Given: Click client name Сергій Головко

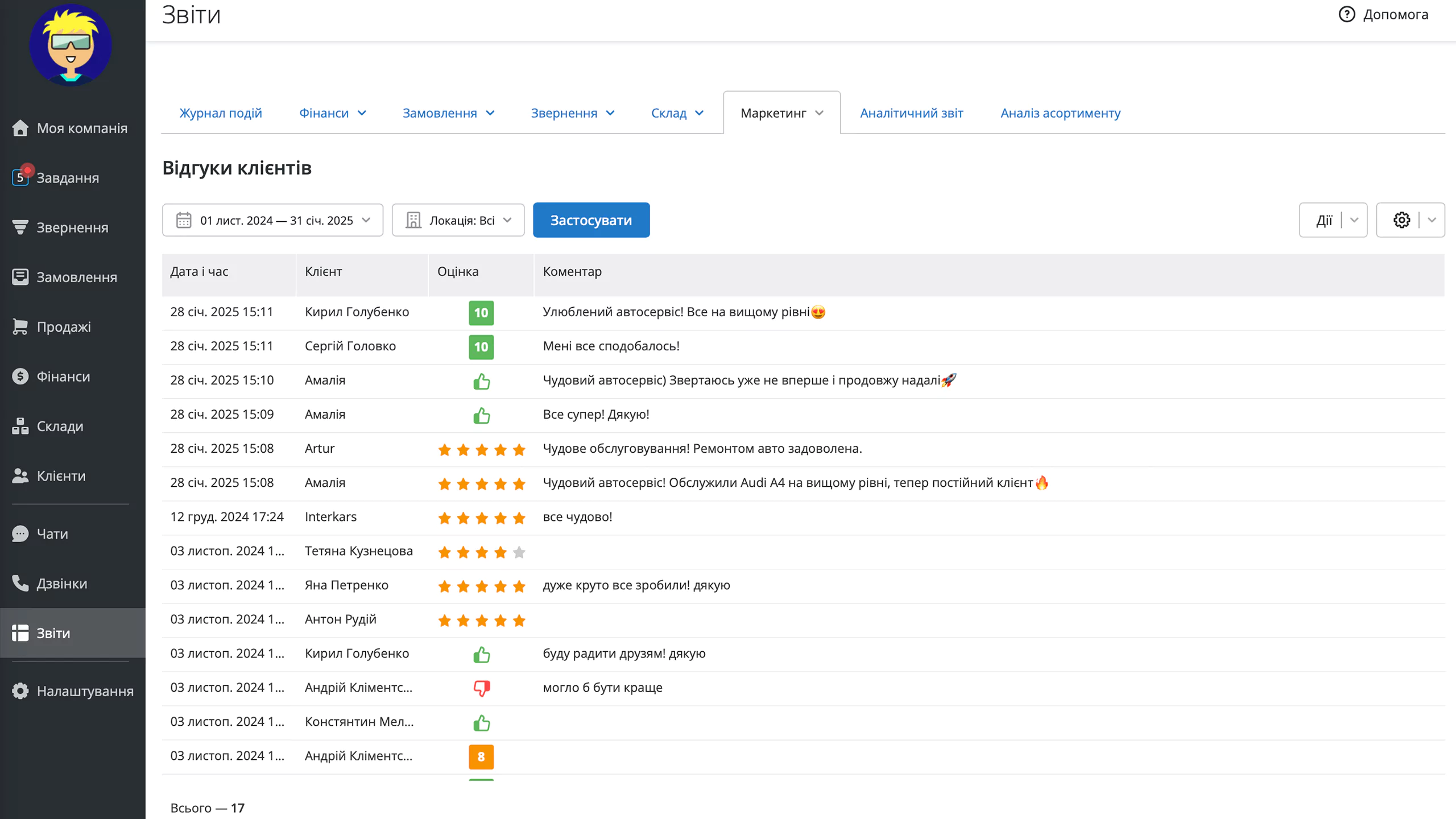Looking at the screenshot, I should 350,346.
